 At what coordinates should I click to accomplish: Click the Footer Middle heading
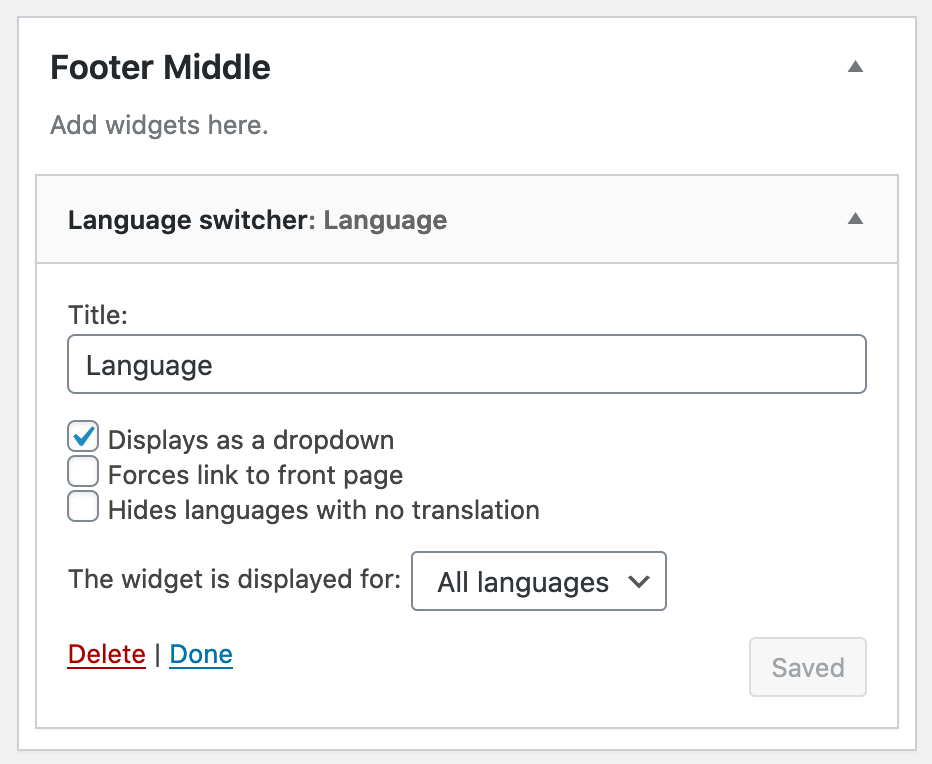(x=160, y=67)
